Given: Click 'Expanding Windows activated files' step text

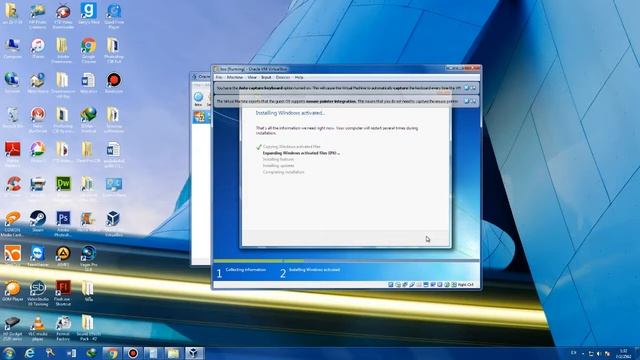Looking at the screenshot, I should pos(301,153).
